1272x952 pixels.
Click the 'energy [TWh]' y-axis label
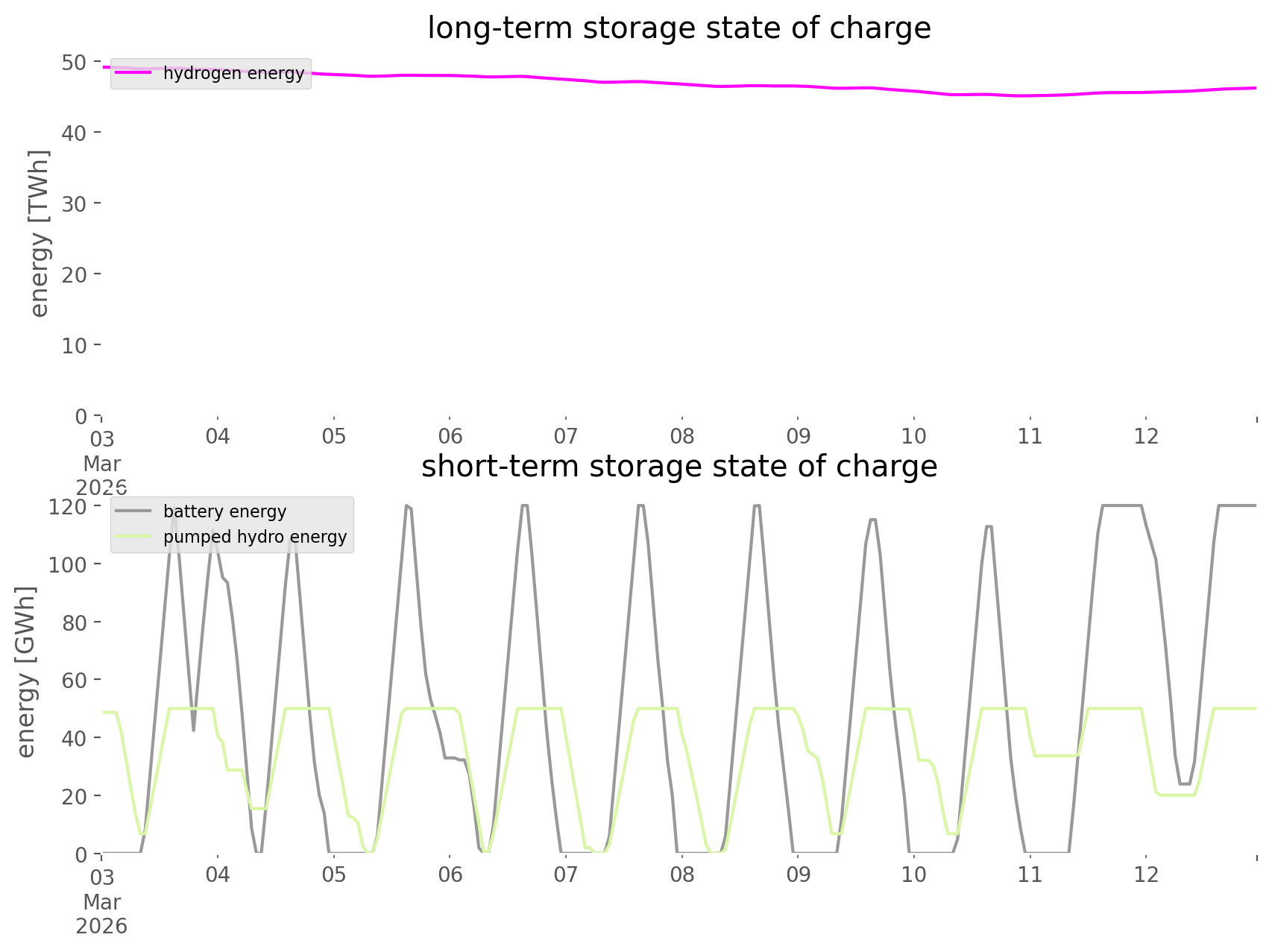[x=39, y=233]
